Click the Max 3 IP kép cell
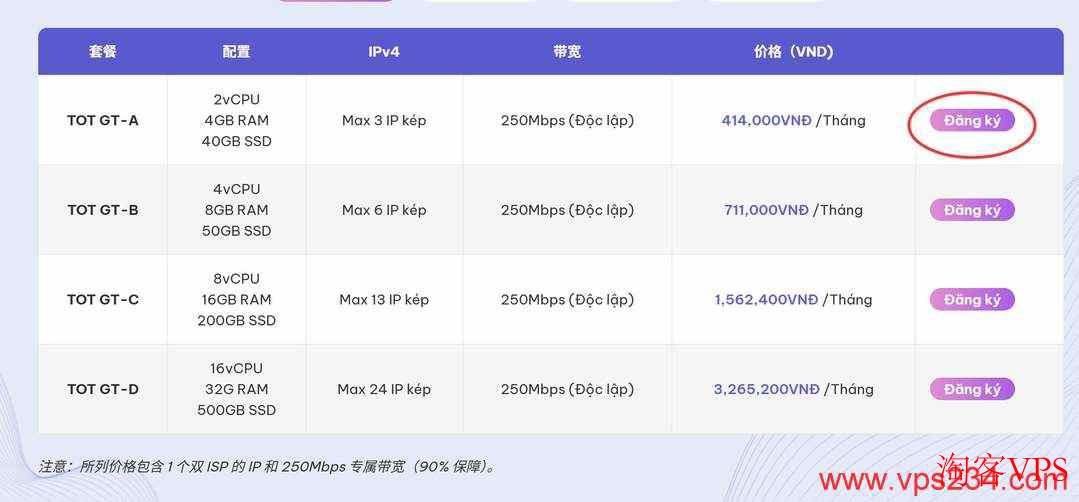 coord(384,120)
